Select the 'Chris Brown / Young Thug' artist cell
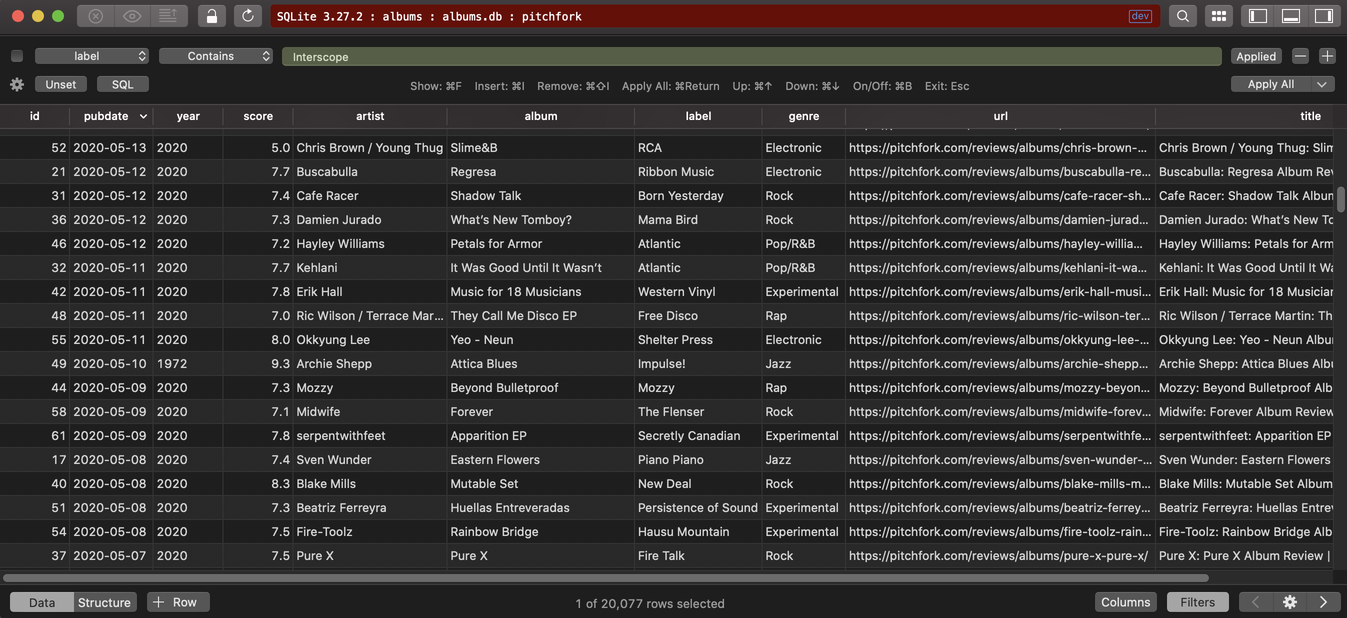The image size is (1347, 618). (x=370, y=147)
